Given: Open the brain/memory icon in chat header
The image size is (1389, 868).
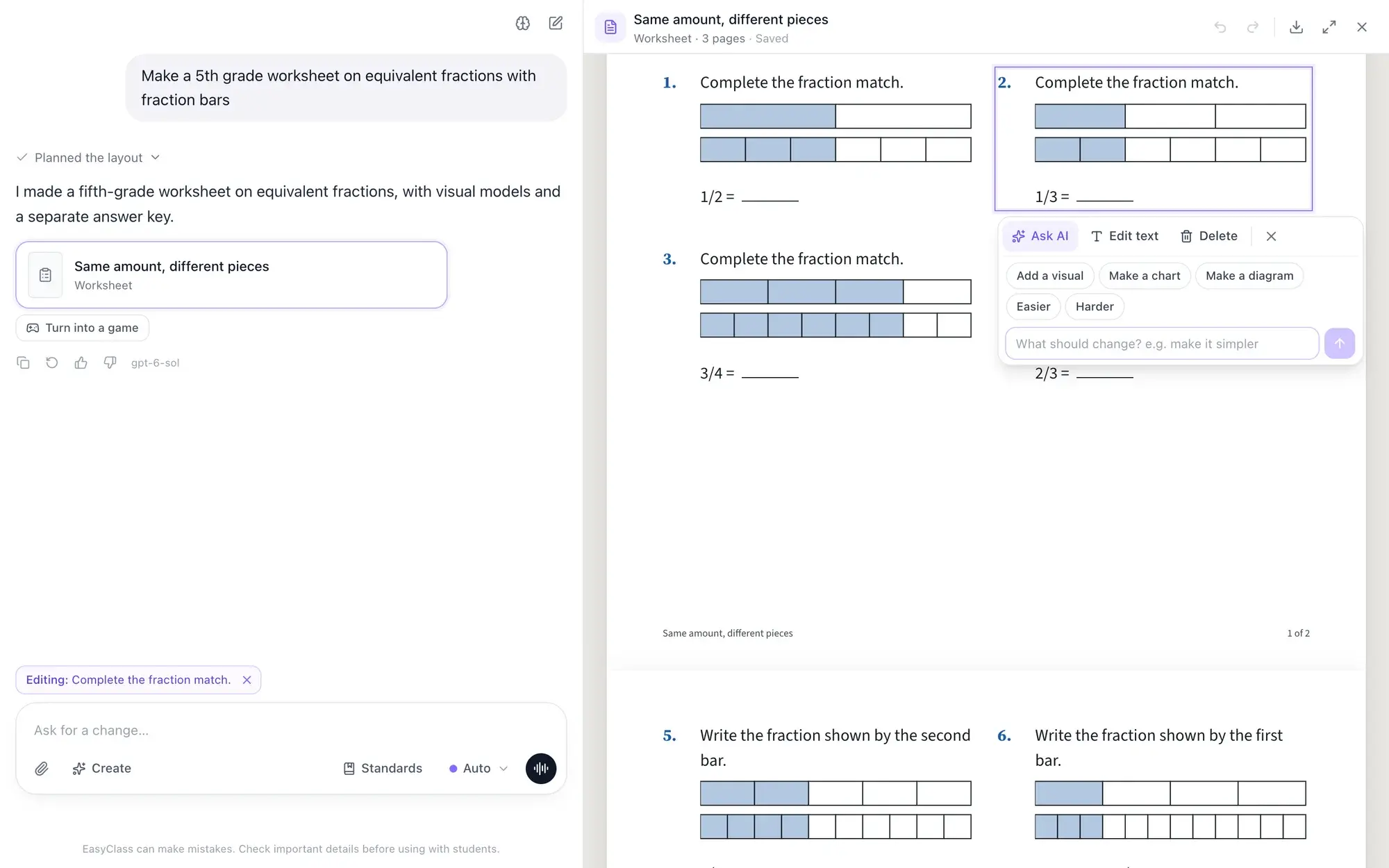Looking at the screenshot, I should pos(523,23).
